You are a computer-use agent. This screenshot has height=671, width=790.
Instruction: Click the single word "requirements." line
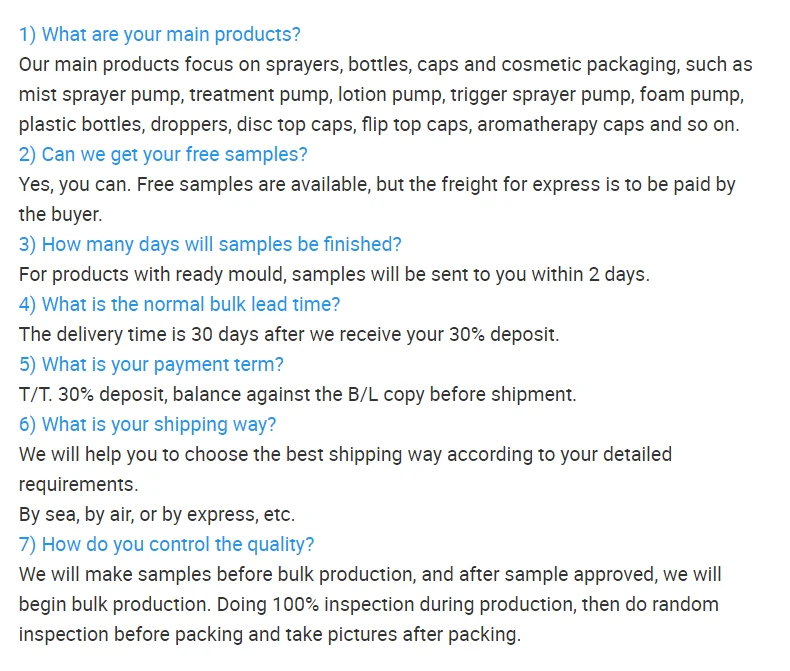[x=78, y=485]
